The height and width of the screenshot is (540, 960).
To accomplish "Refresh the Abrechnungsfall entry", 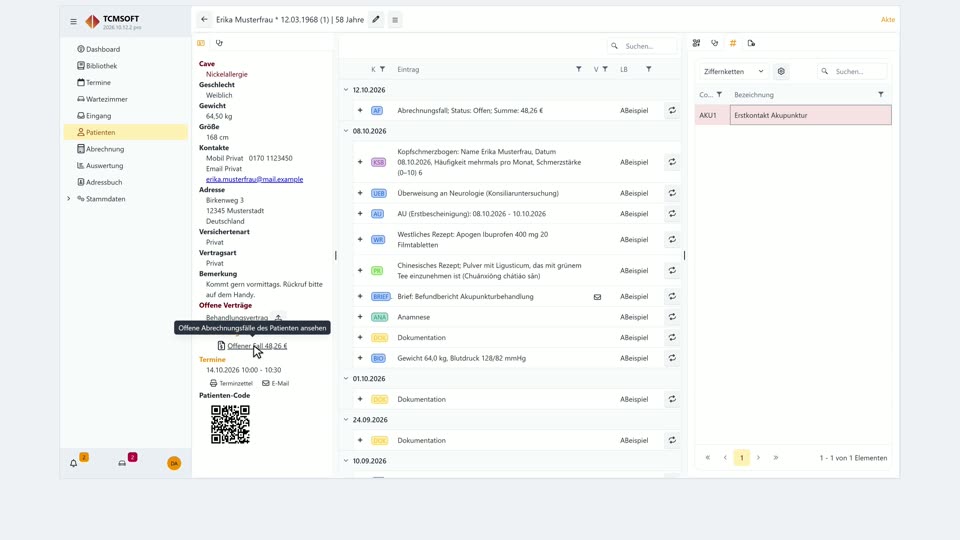I will pyautogui.click(x=672, y=111).
